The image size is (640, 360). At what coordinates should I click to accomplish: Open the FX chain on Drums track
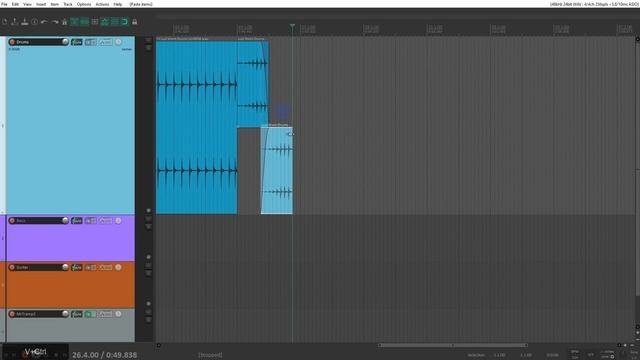(91, 42)
